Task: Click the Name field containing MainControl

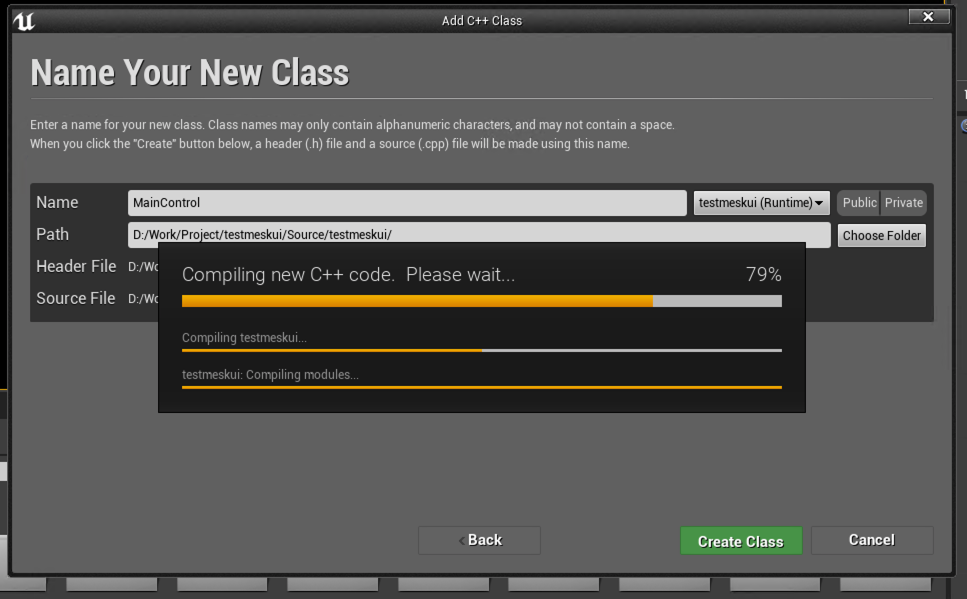Action: click(407, 203)
